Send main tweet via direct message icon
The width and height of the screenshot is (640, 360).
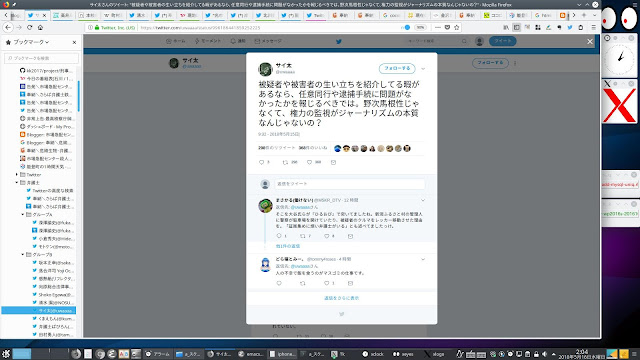(x=333, y=162)
